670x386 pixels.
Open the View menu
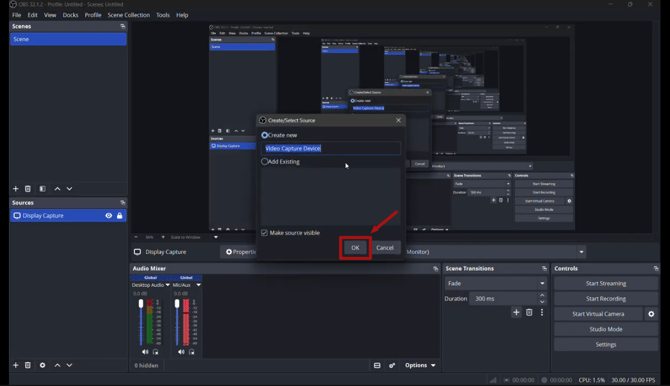[x=50, y=15]
